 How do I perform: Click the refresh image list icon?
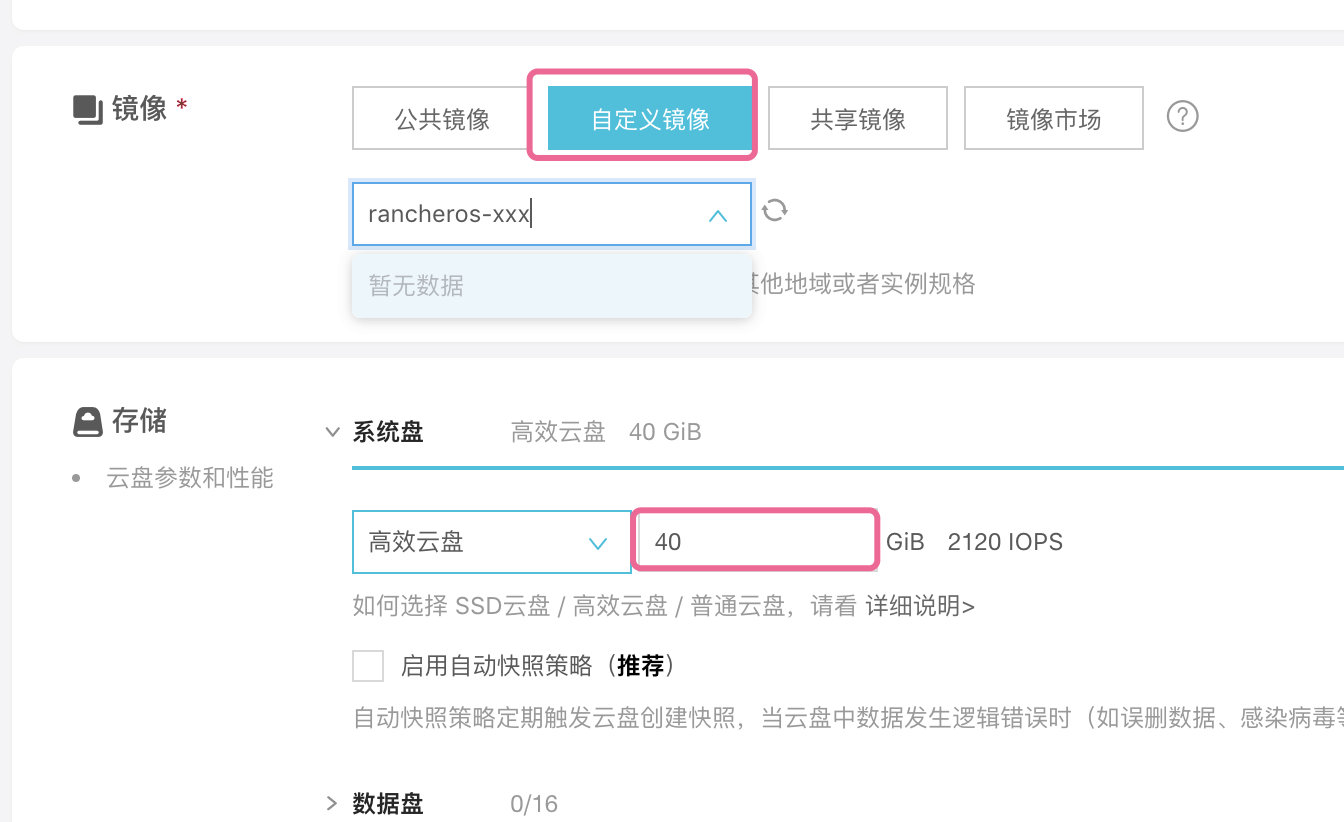coord(775,211)
